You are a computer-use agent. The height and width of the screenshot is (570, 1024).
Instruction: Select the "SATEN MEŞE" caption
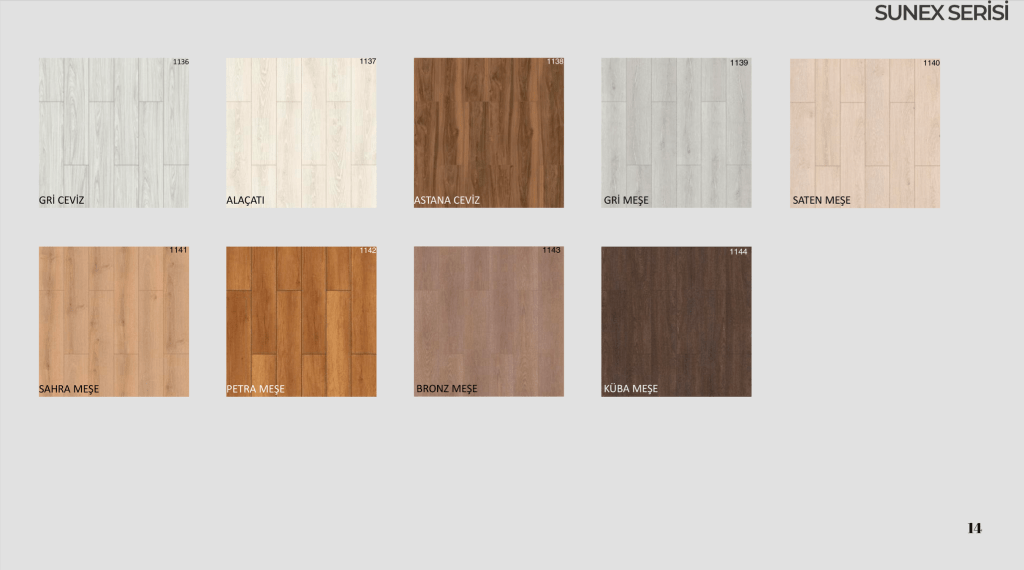pos(821,200)
